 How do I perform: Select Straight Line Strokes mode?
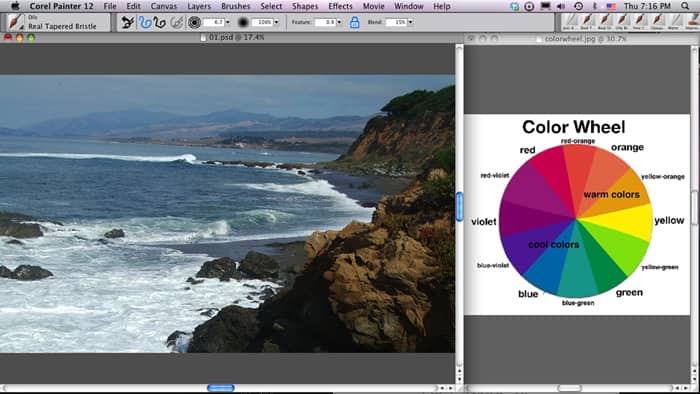160,22
